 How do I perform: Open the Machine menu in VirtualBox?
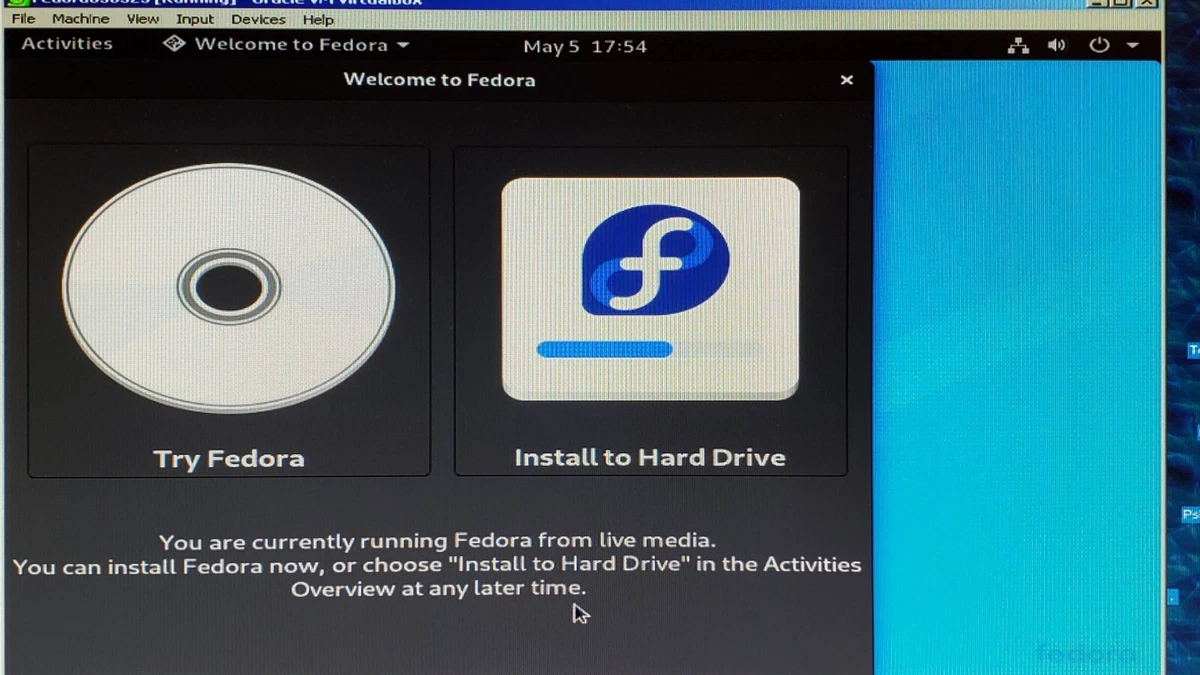point(79,19)
